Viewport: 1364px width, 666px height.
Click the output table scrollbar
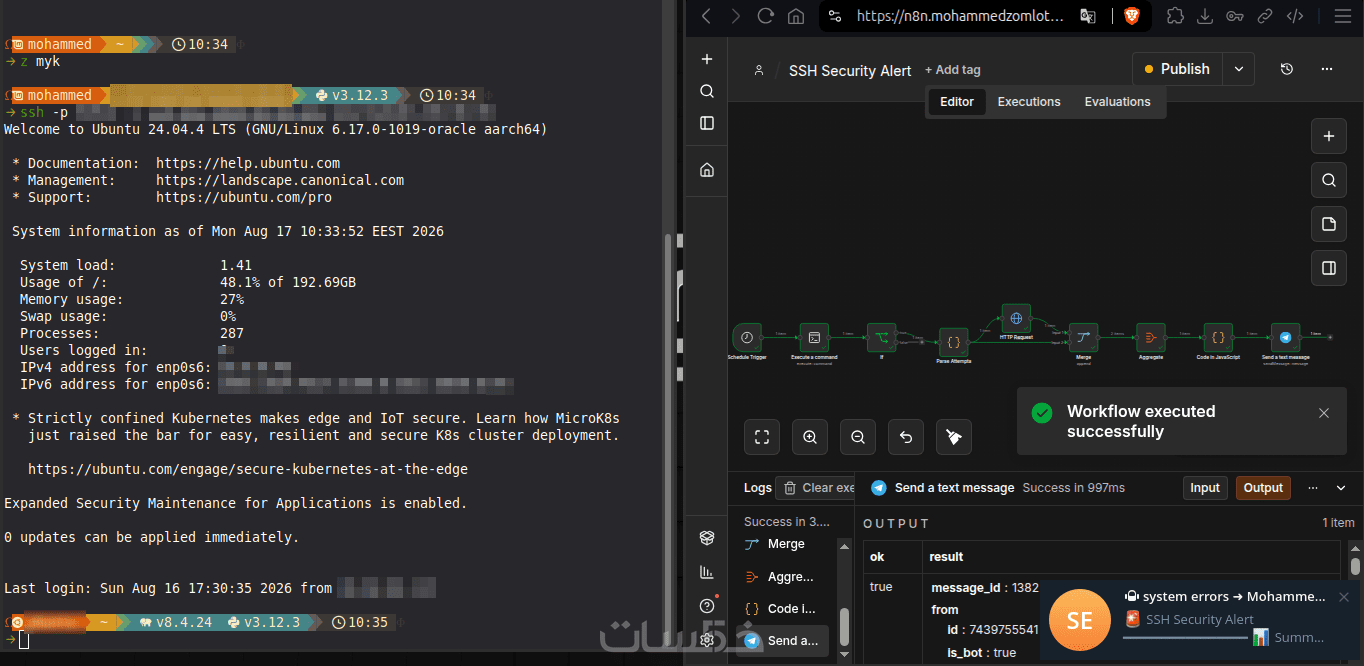[1355, 566]
